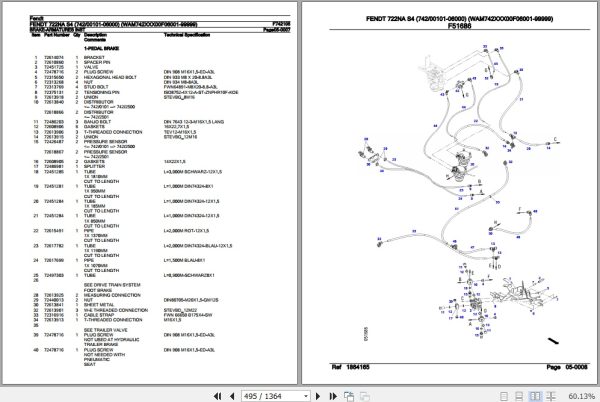Select the SPACER PIN description
600x402 pixels.
click(97, 62)
